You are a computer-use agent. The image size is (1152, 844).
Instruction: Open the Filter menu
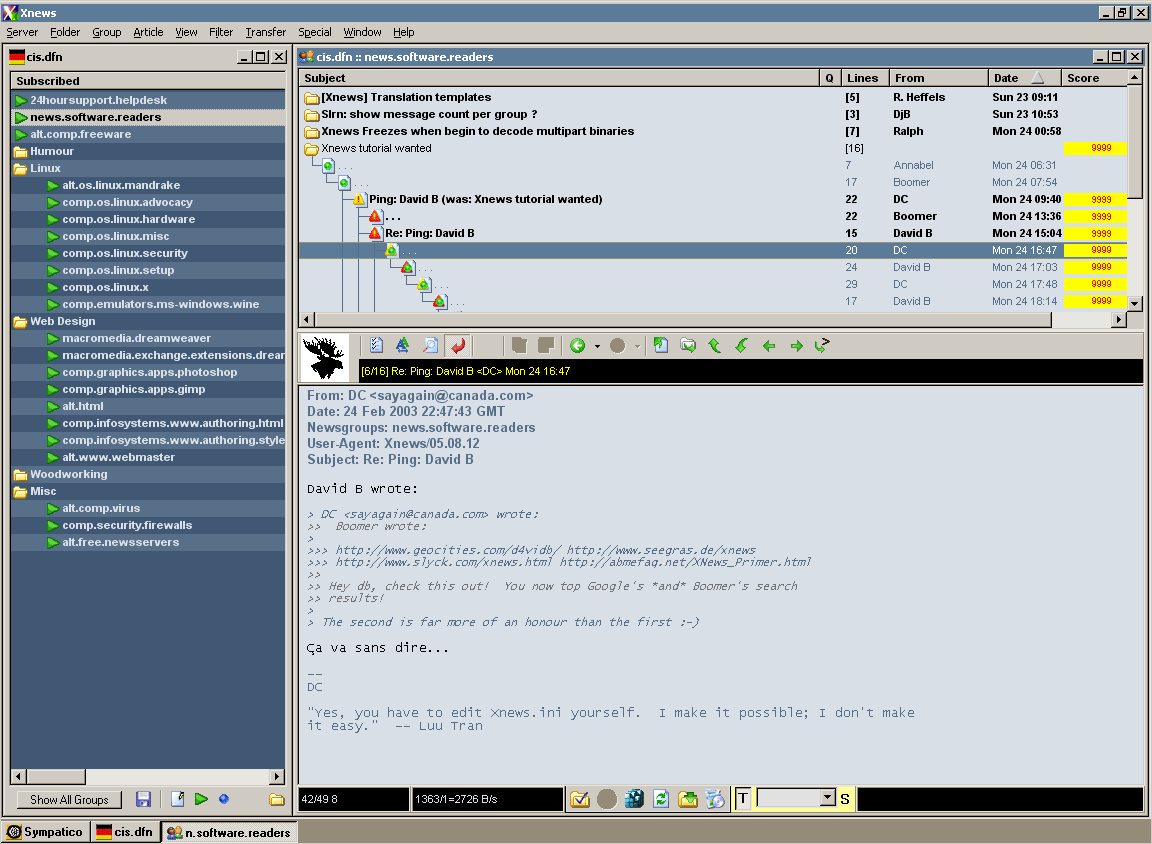(221, 32)
